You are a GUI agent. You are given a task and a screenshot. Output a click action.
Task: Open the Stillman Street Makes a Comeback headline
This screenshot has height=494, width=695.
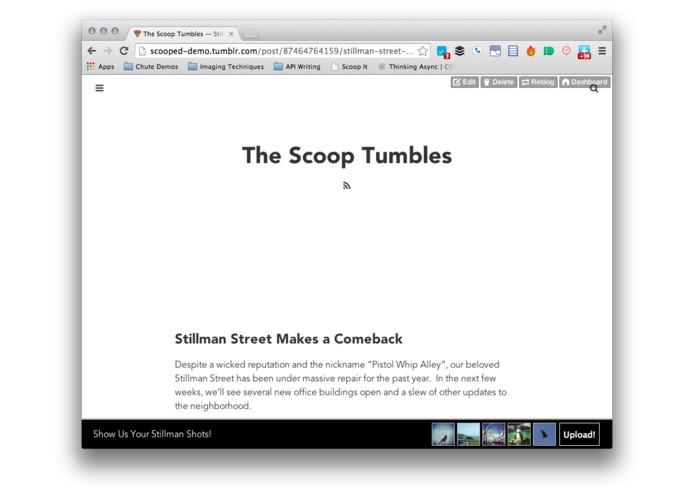click(x=289, y=339)
